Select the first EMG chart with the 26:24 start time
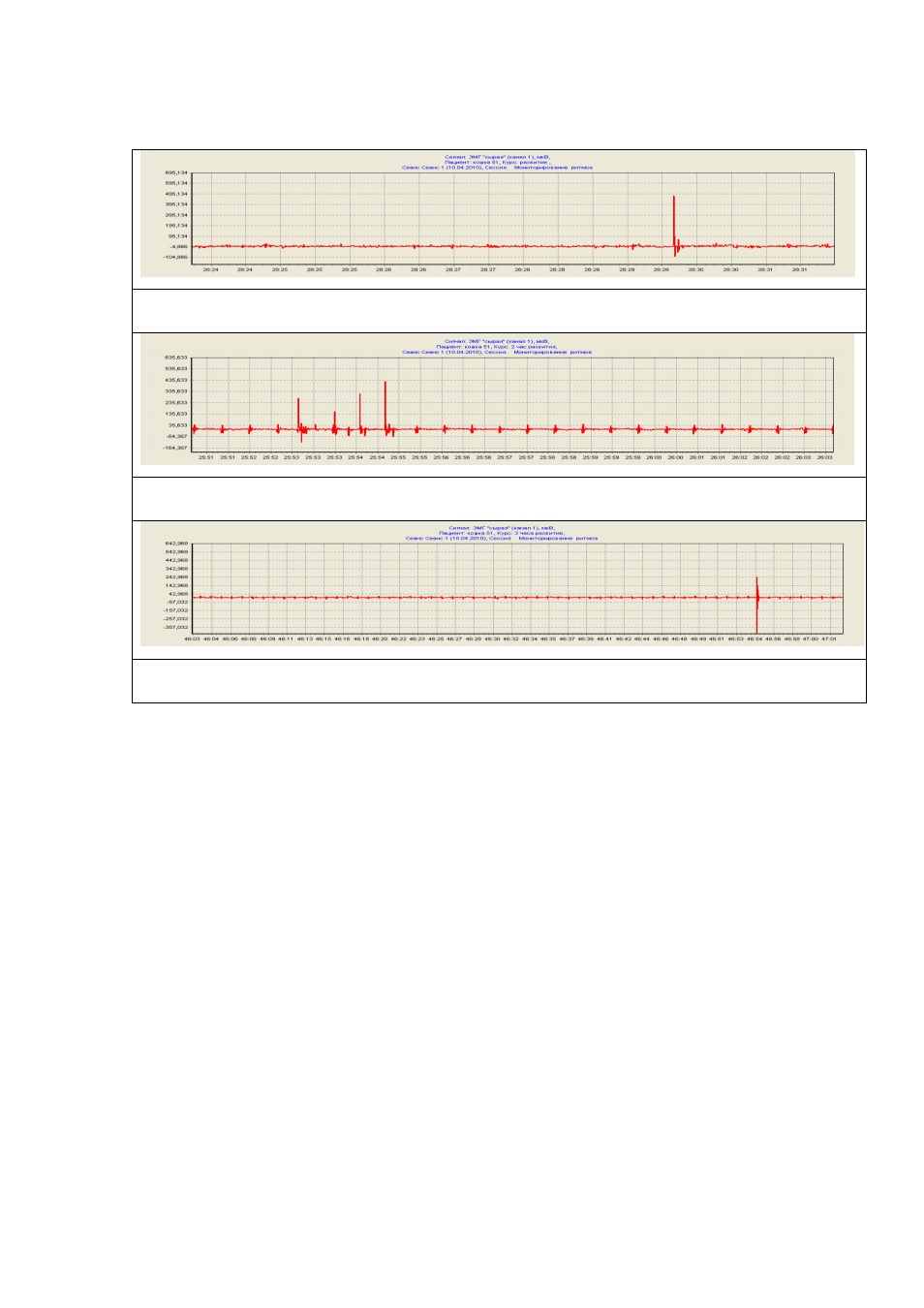 (498, 213)
